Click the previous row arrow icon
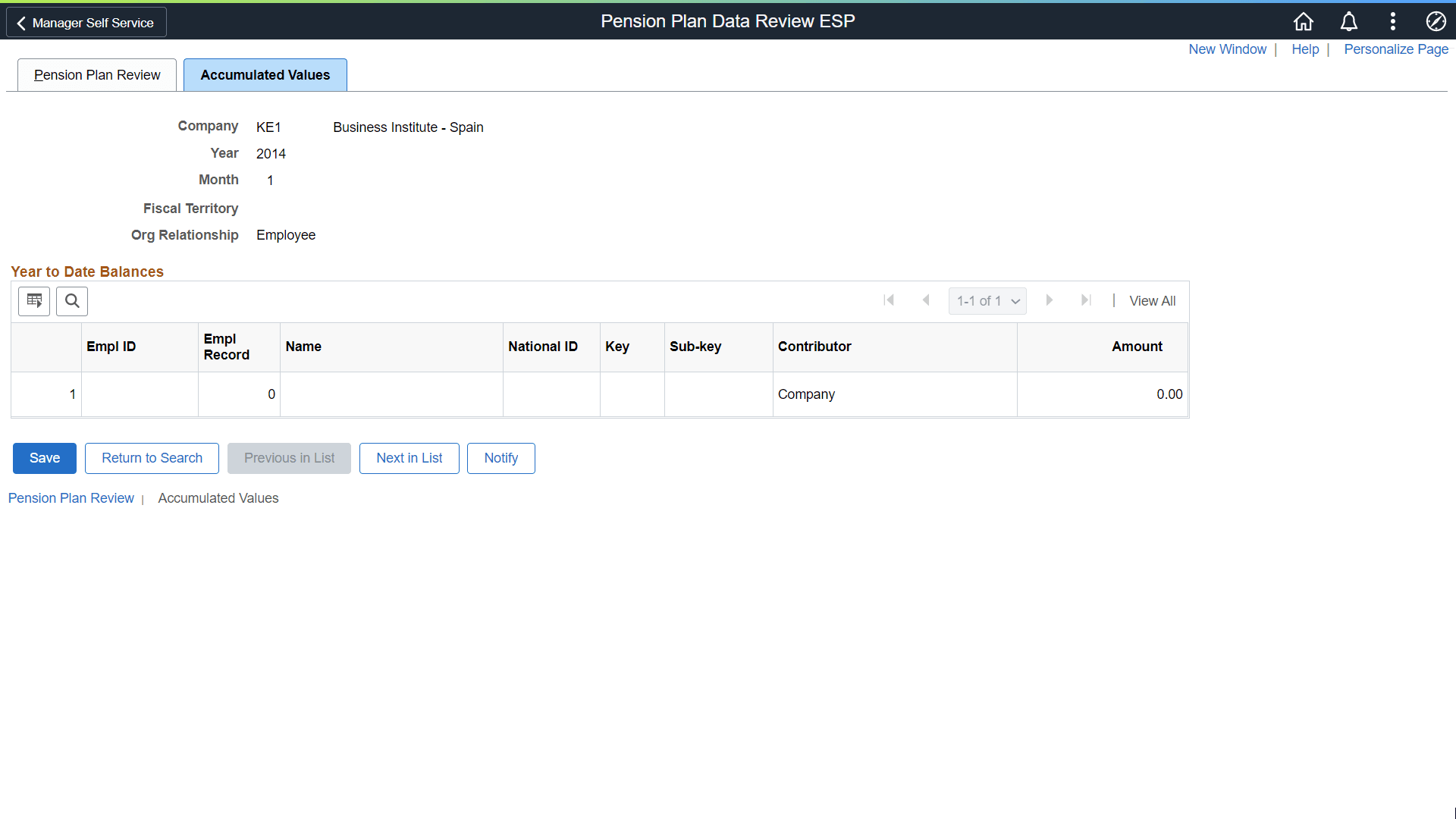Image resolution: width=1456 pixels, height=819 pixels. [926, 300]
